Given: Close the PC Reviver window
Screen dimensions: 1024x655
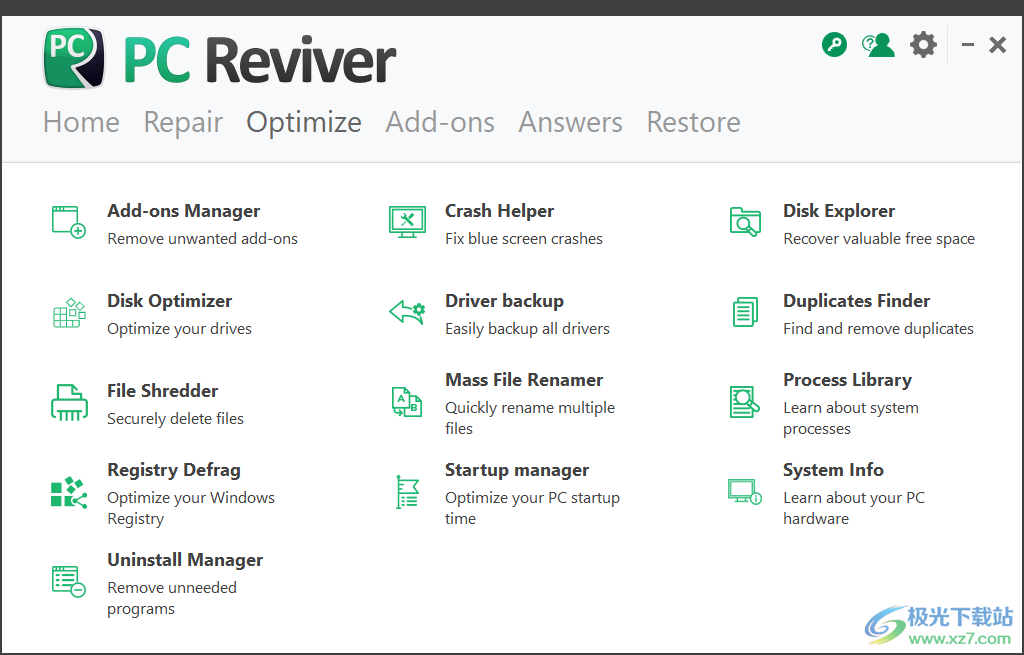Looking at the screenshot, I should coord(997,45).
